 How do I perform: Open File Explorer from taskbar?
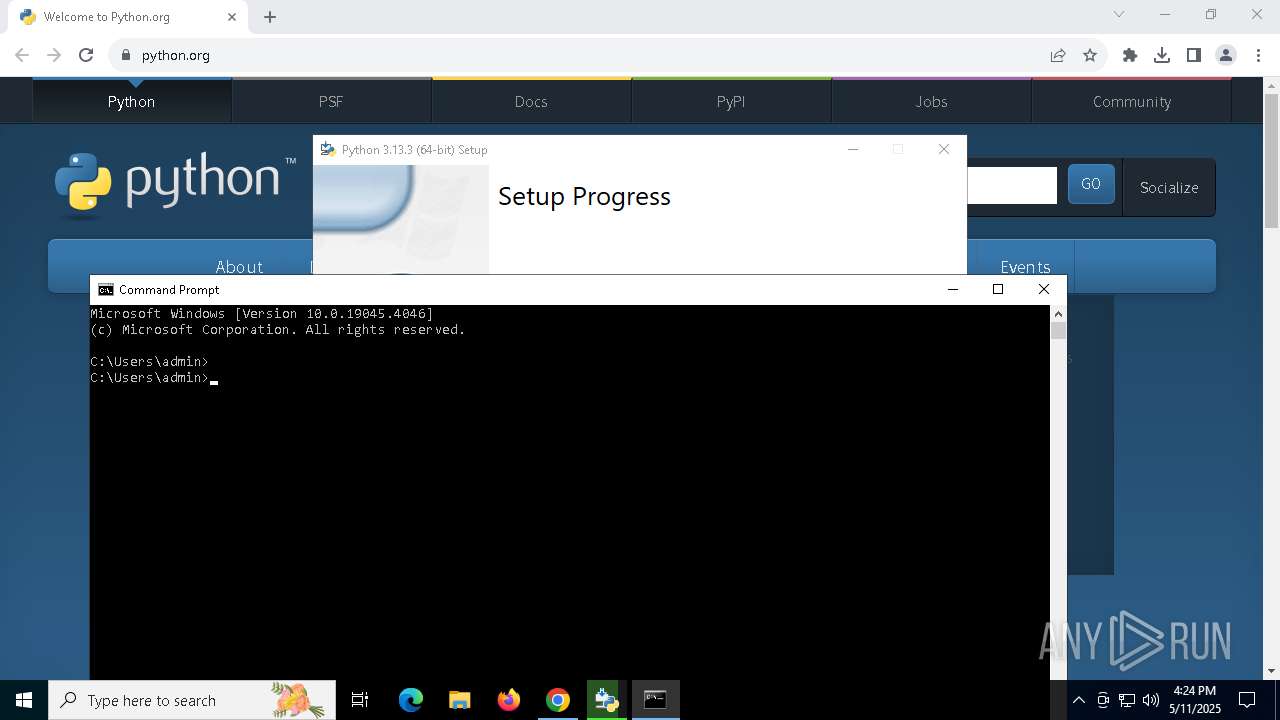(x=460, y=700)
